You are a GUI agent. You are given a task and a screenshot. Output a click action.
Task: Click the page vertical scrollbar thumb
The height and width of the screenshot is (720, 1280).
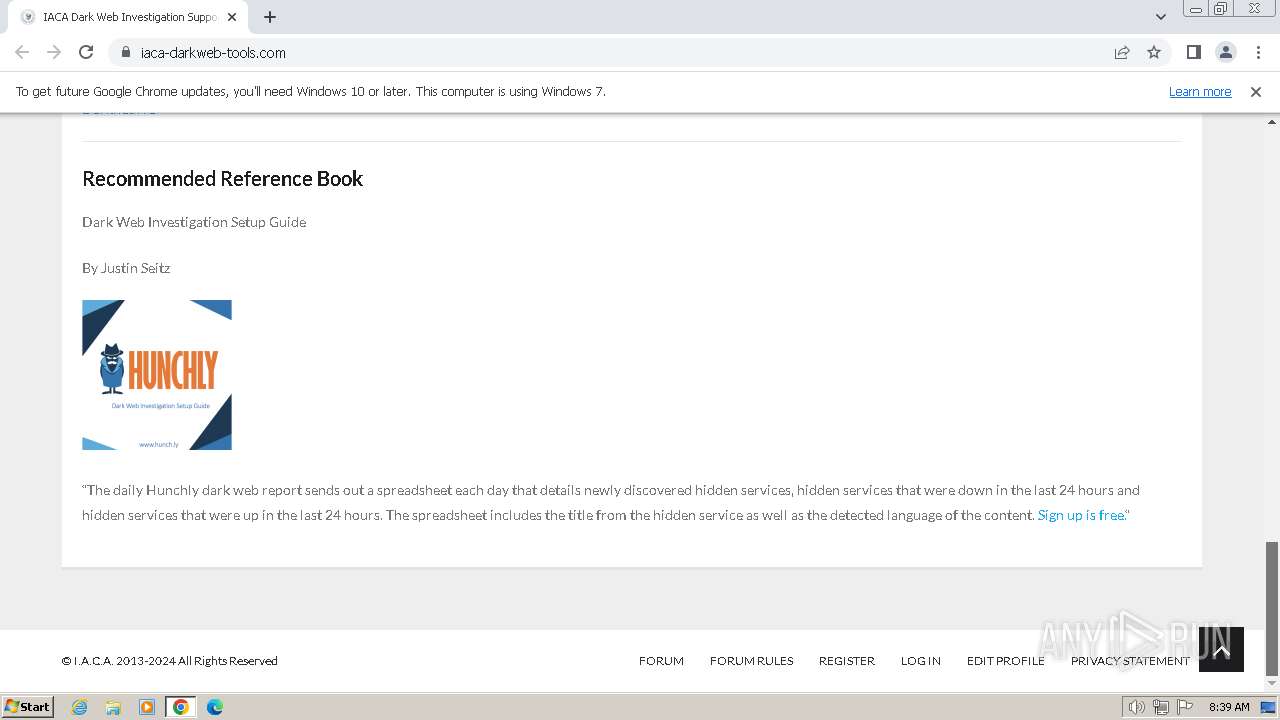tap(1272, 608)
